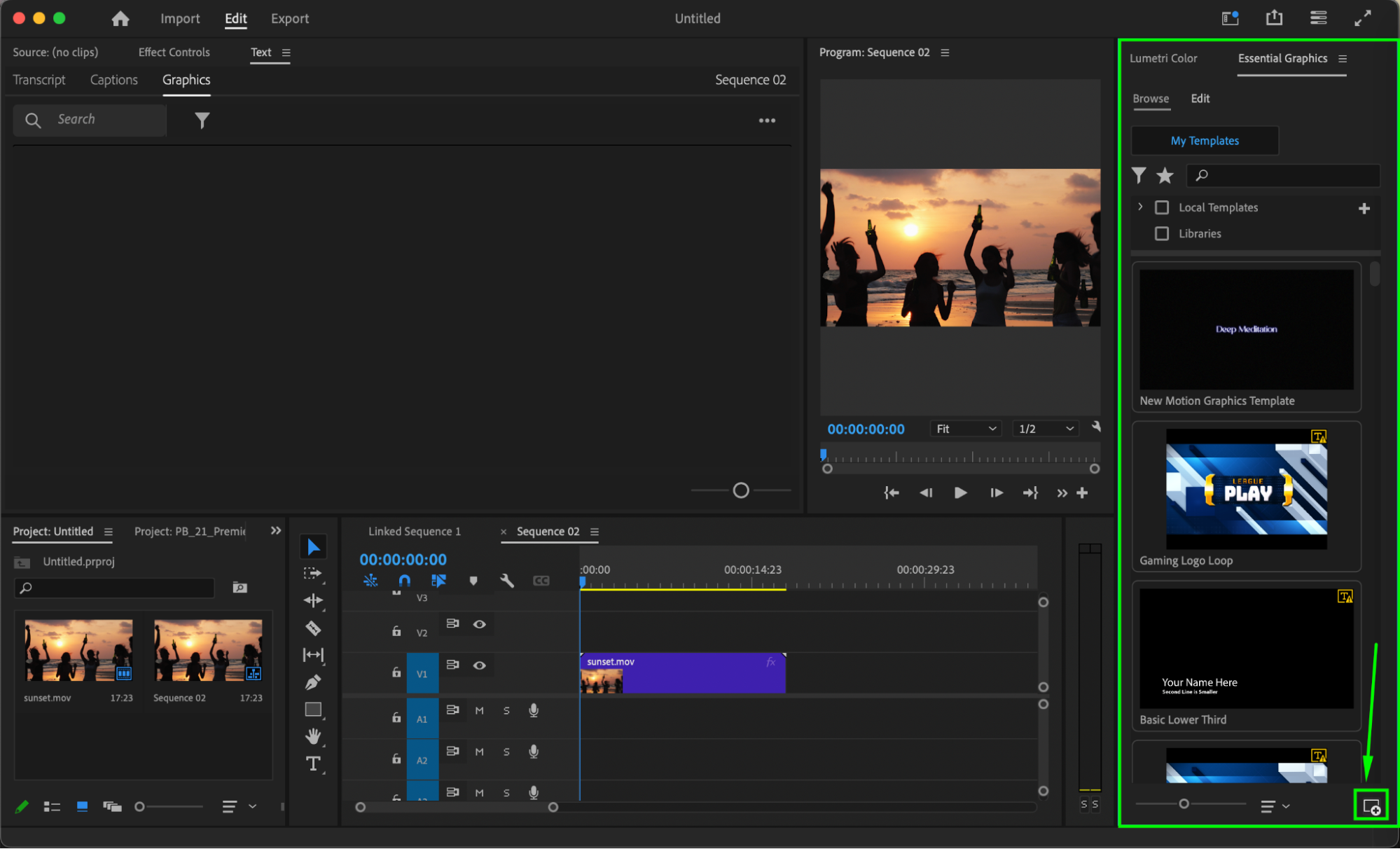Viewport: 1400px width, 849px height.
Task: Toggle timeline snapping magnet icon
Action: pos(404,580)
